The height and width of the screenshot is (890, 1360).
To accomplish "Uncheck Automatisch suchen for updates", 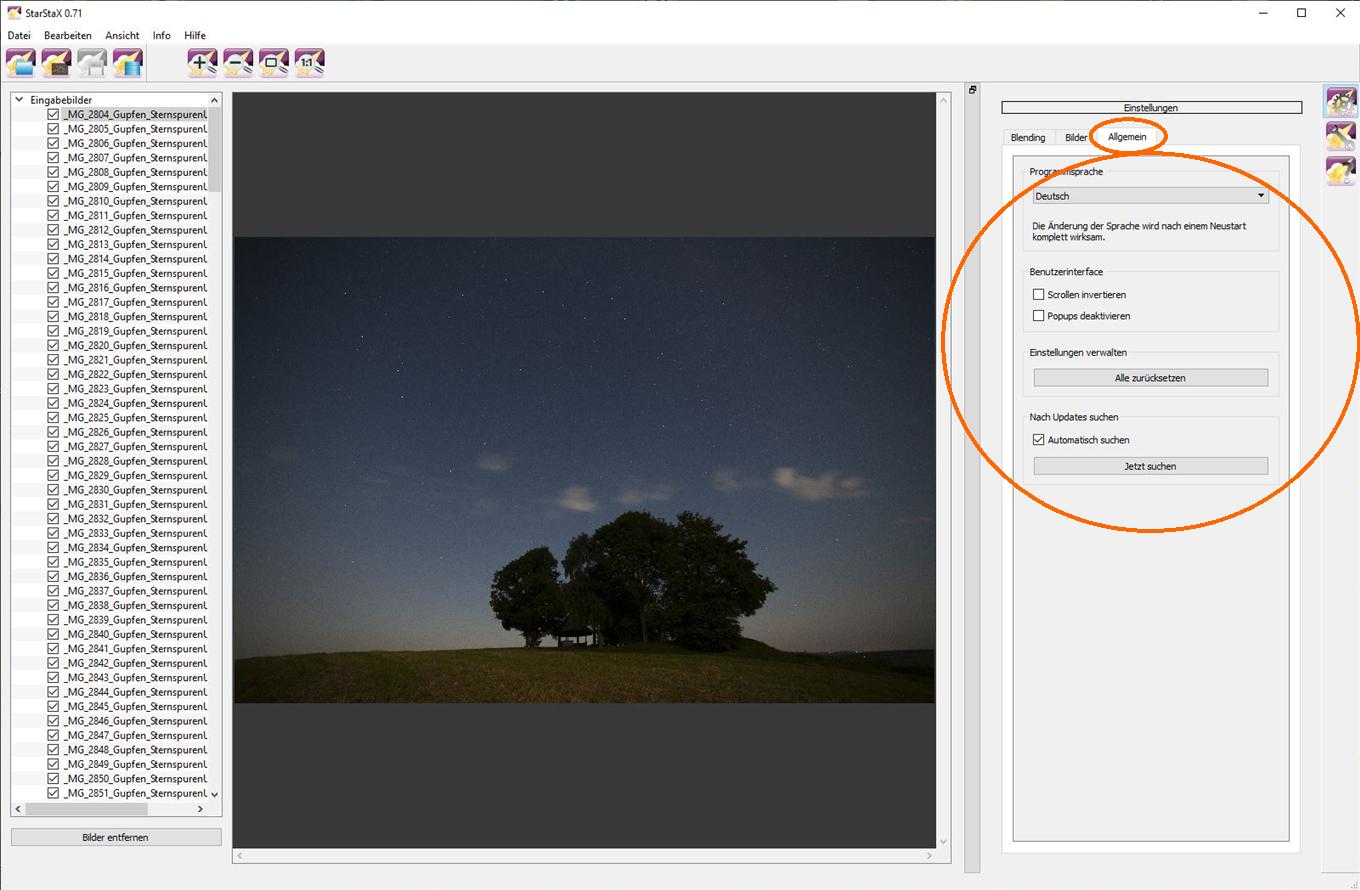I will pyautogui.click(x=1039, y=440).
